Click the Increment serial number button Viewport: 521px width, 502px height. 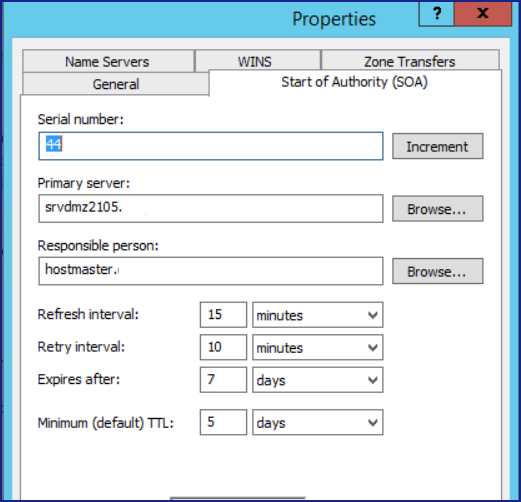(437, 146)
